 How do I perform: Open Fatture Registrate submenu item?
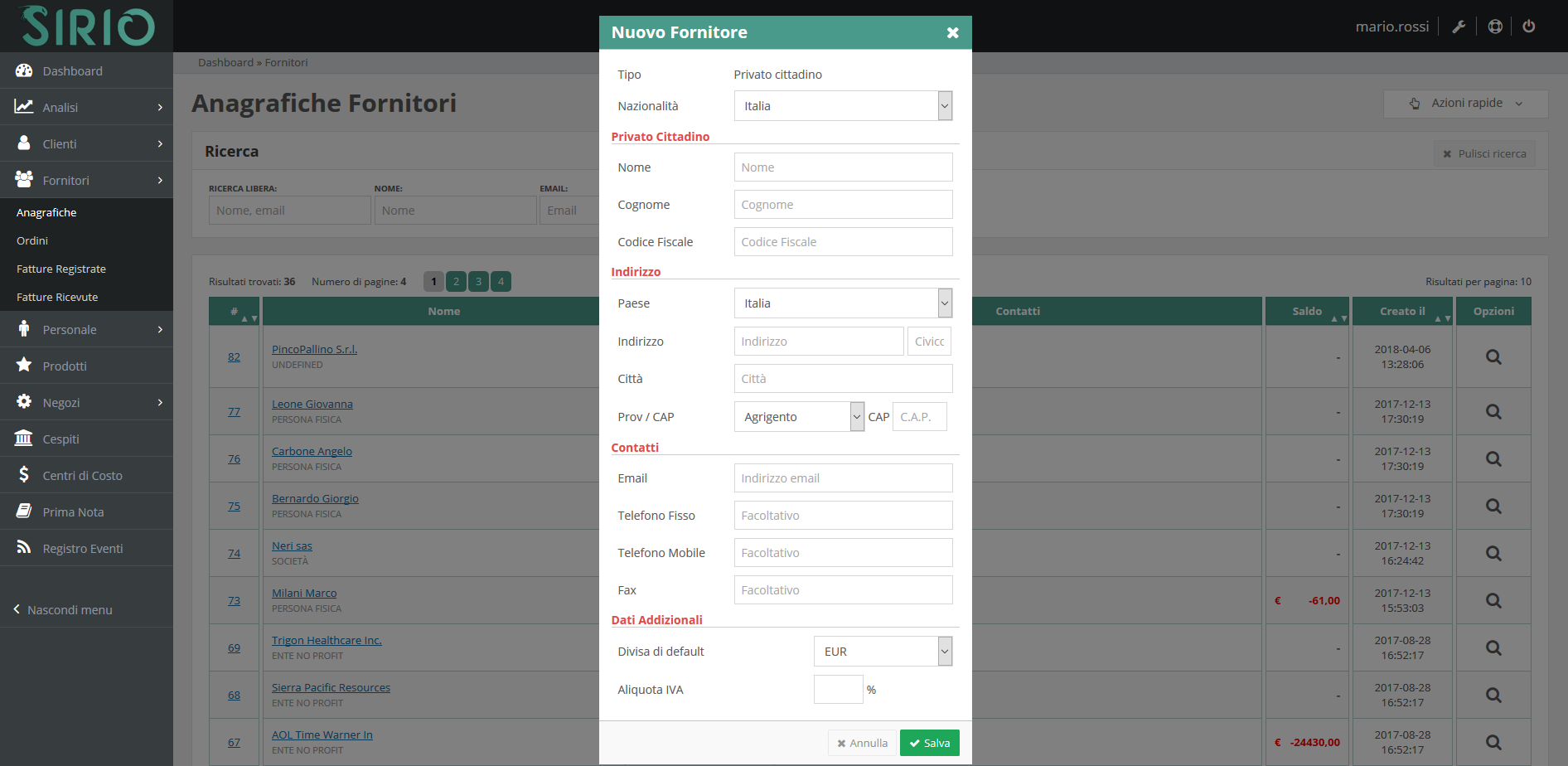point(61,269)
